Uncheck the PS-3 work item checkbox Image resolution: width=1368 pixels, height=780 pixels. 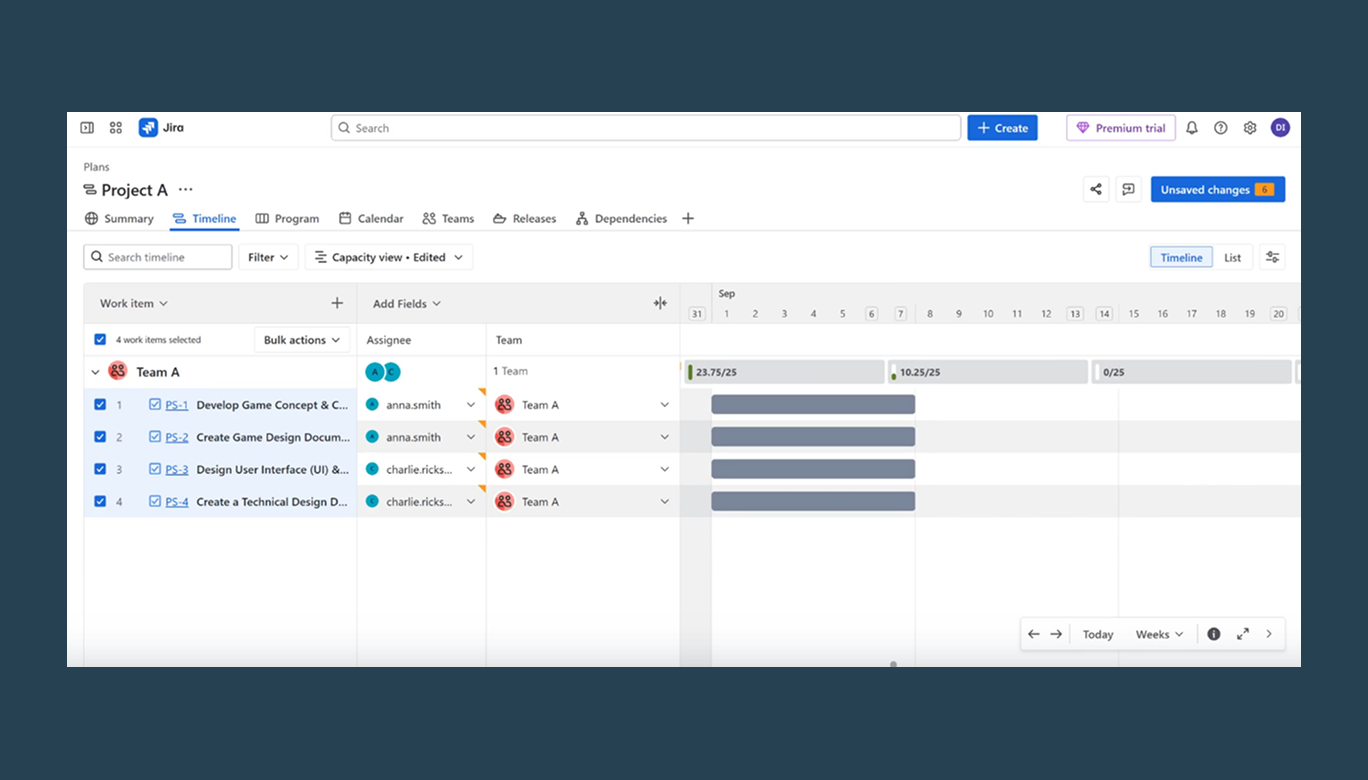[x=100, y=469]
